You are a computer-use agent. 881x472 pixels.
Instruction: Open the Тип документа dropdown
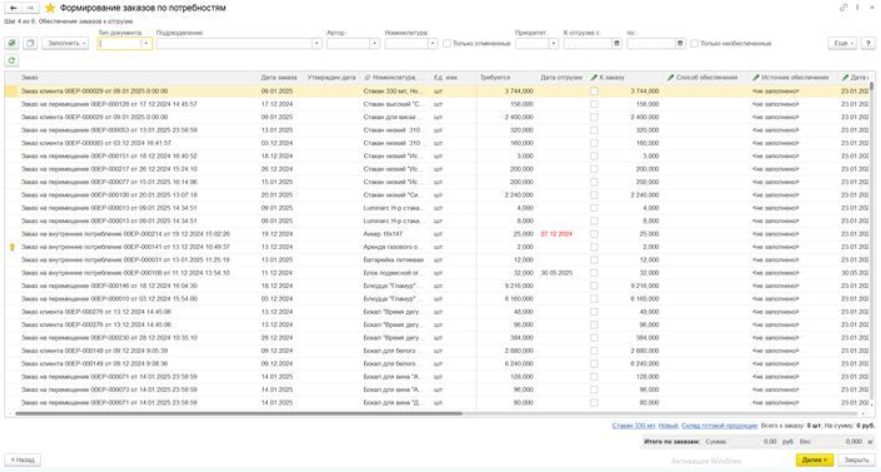point(147,44)
